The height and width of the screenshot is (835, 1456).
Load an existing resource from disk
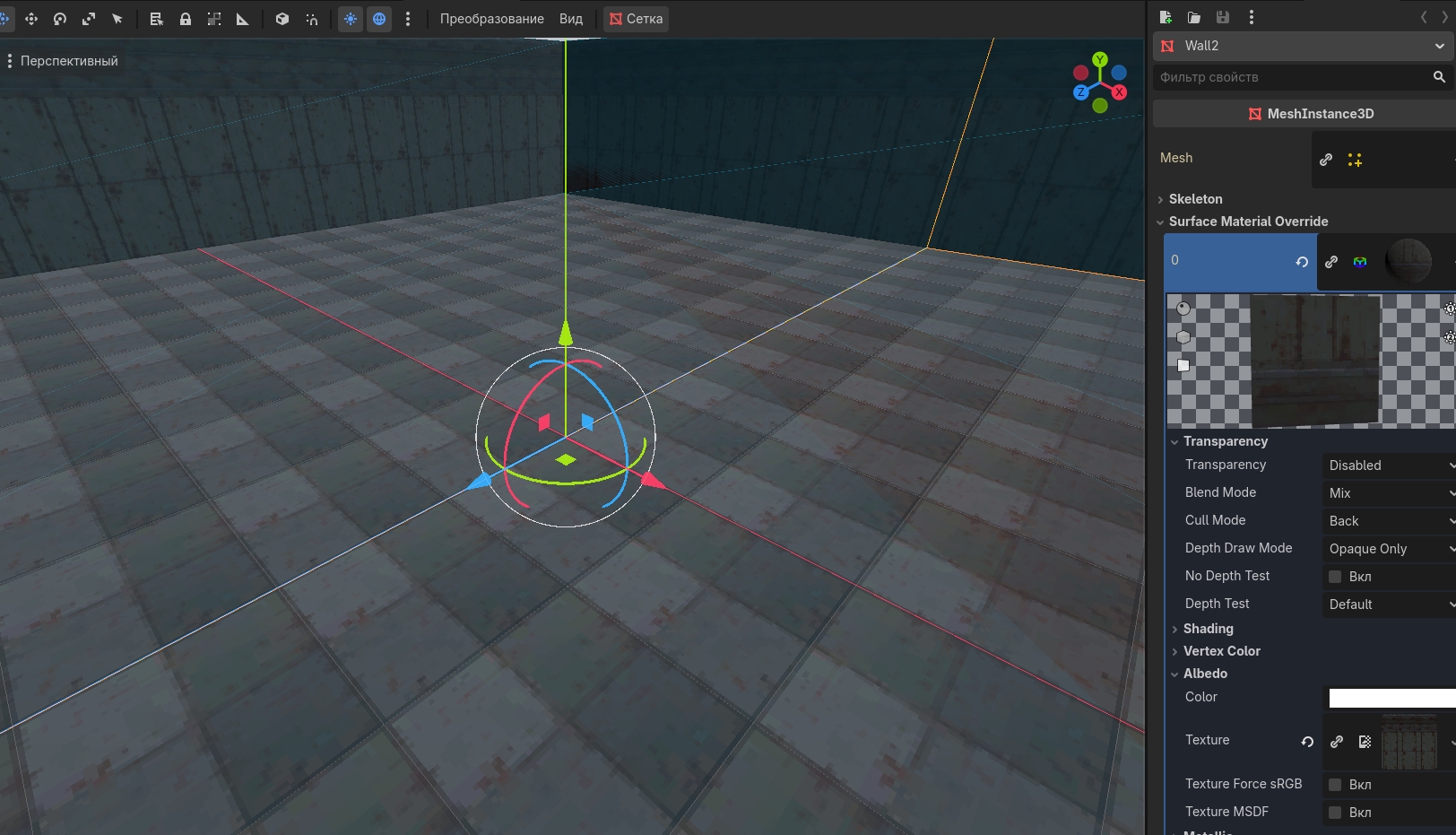click(1194, 17)
